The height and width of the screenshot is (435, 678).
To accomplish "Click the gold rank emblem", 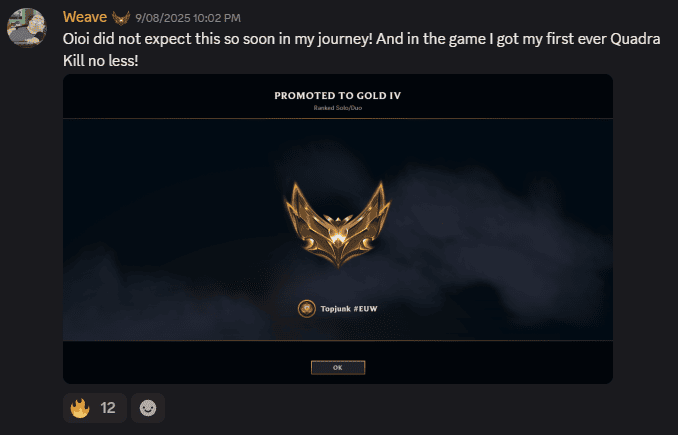I will tap(337, 224).
